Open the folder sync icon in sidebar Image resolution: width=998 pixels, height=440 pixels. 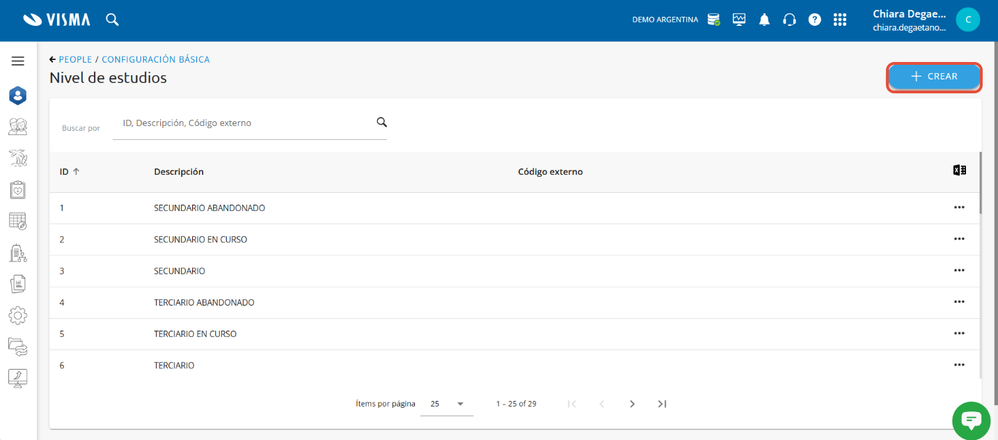(x=18, y=347)
